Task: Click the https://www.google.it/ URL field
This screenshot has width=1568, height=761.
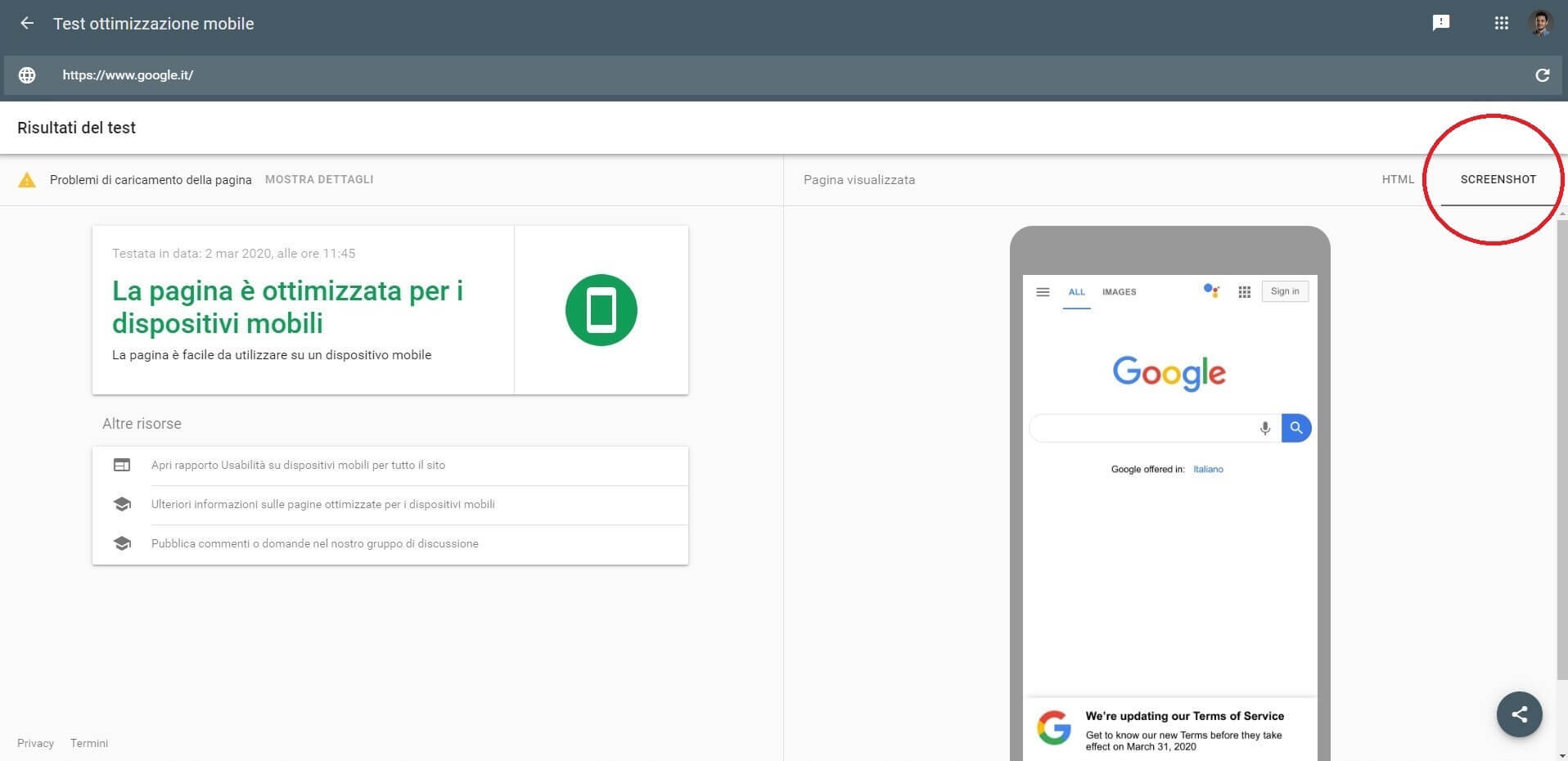Action: (x=783, y=75)
